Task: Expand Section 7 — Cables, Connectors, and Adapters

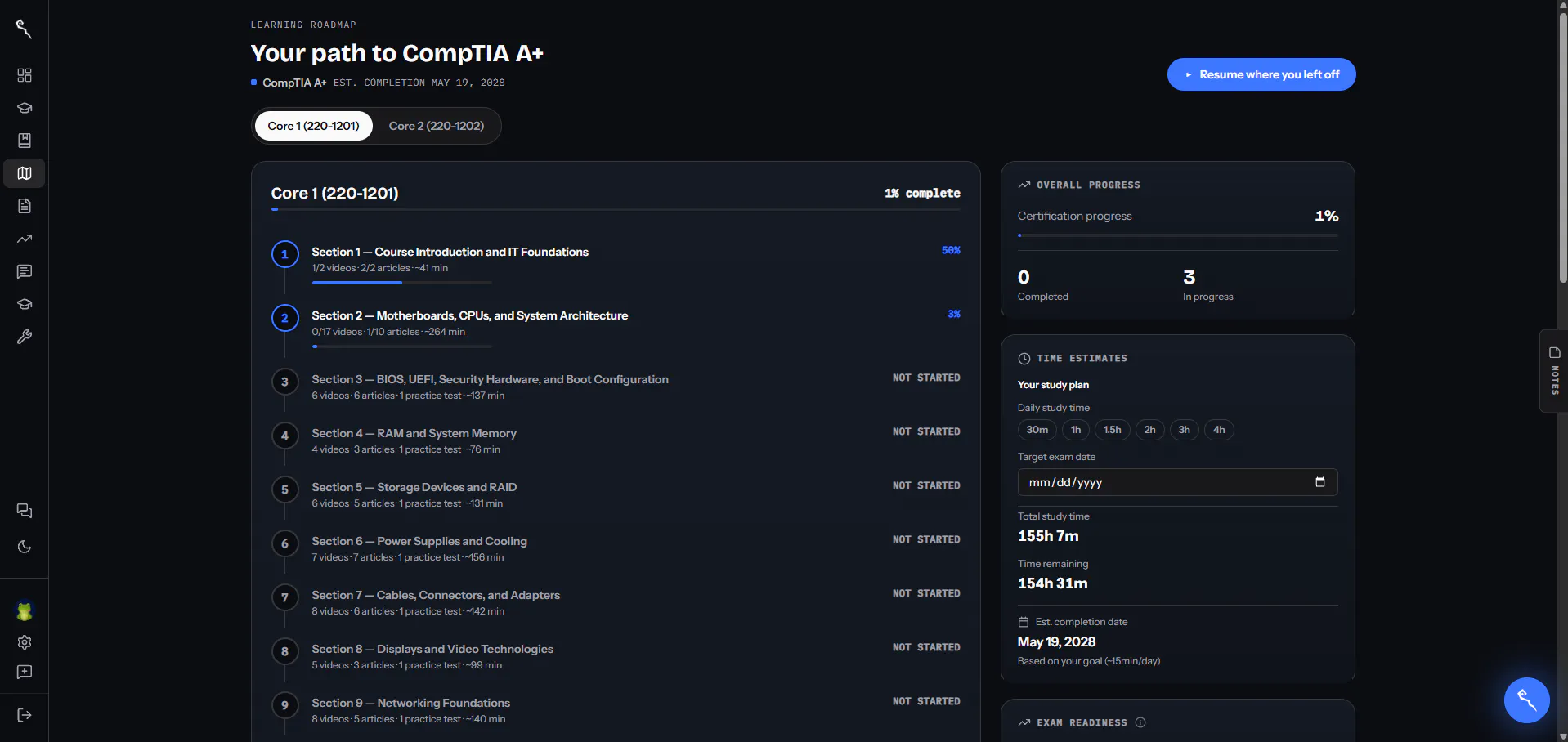Action: coord(616,602)
